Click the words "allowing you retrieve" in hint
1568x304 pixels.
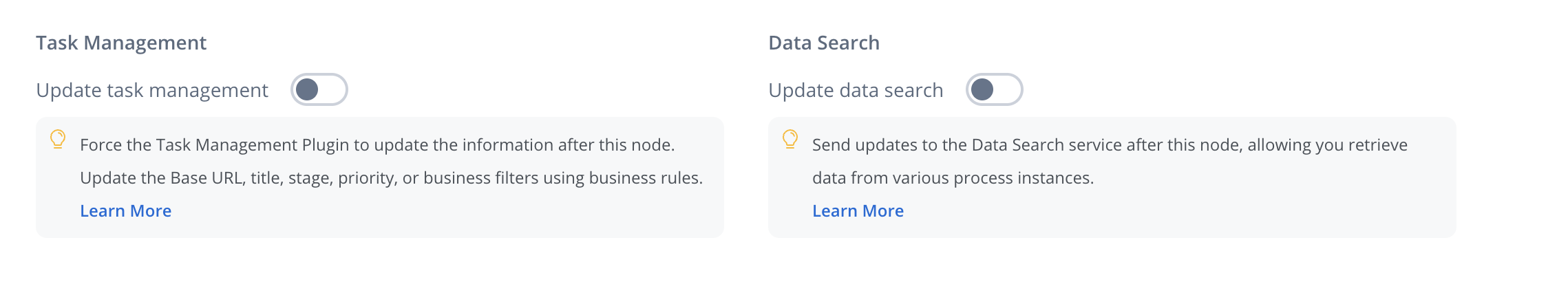[1327, 145]
